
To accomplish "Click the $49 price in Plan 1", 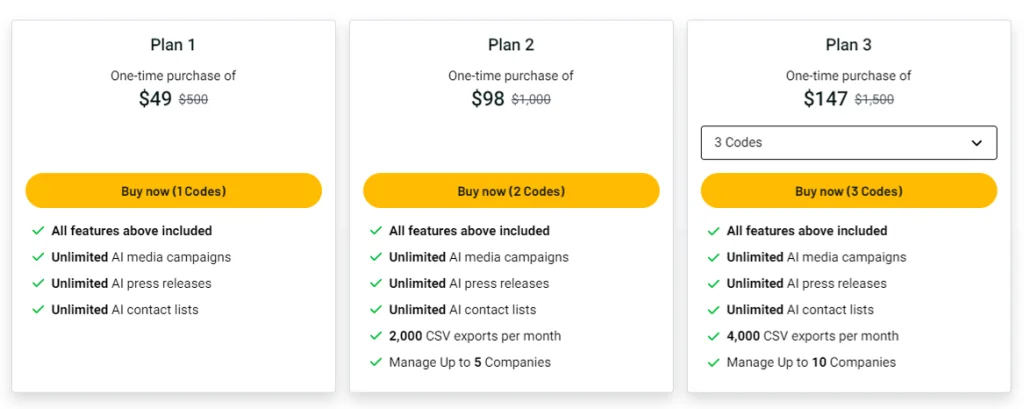I will click(x=155, y=99).
